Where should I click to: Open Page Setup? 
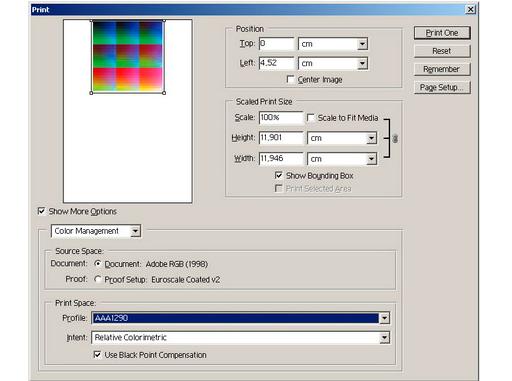point(442,87)
